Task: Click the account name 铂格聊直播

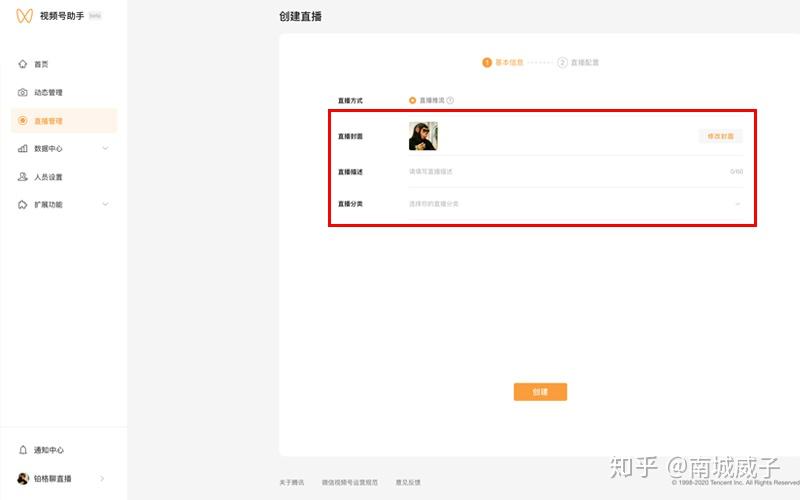Action: (53, 479)
